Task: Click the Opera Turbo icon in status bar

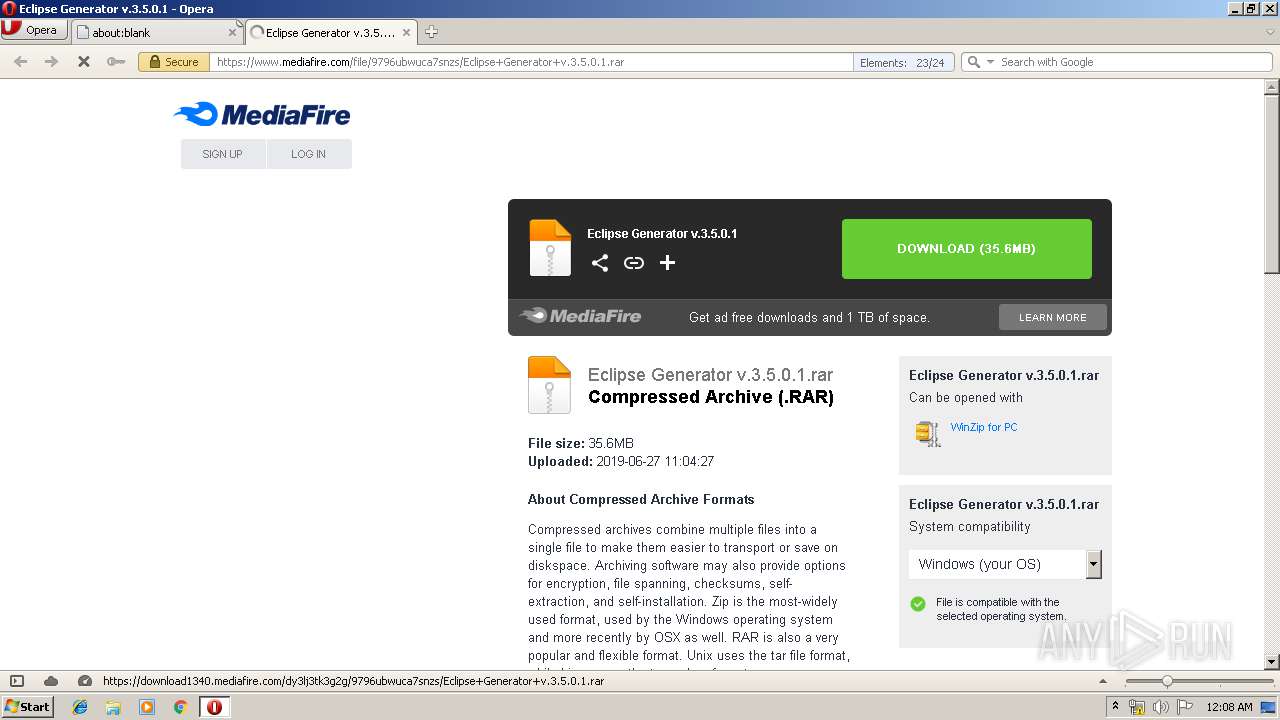Action: (x=85, y=681)
